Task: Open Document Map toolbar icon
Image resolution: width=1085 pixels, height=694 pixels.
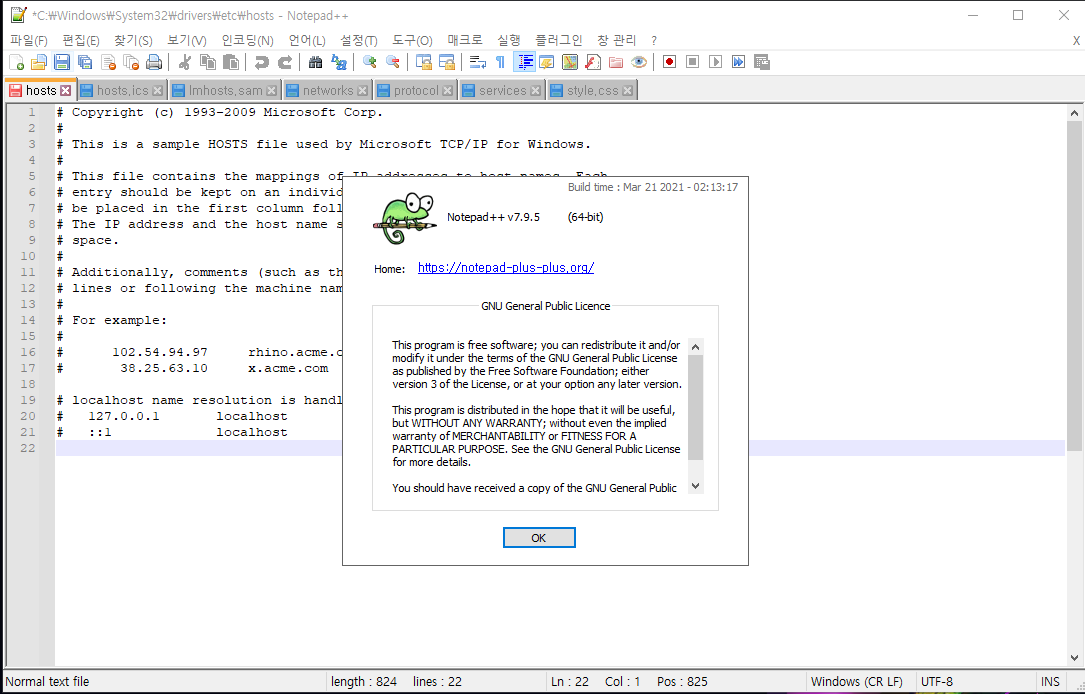Action: click(569, 62)
